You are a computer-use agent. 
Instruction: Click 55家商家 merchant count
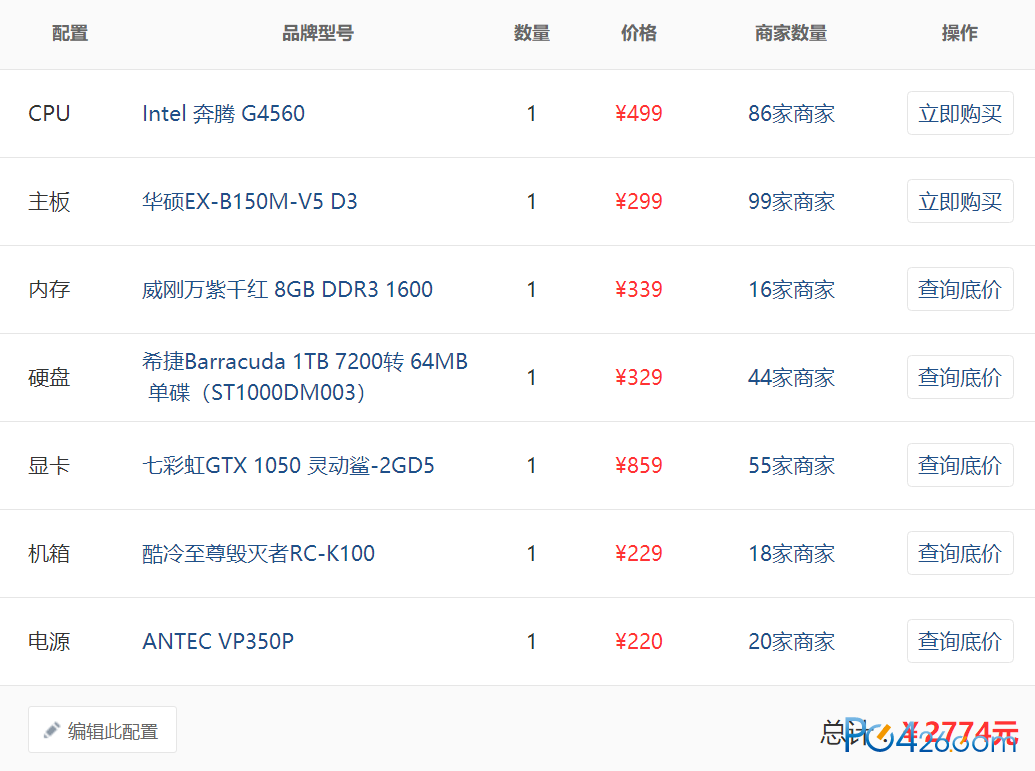pyautogui.click(x=791, y=465)
